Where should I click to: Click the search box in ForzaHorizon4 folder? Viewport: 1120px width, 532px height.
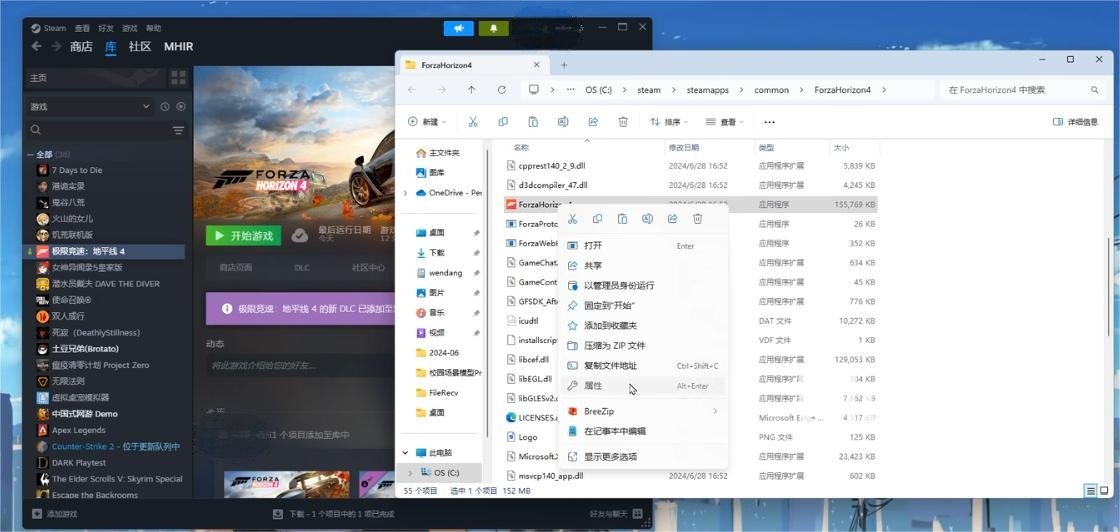coord(1015,90)
